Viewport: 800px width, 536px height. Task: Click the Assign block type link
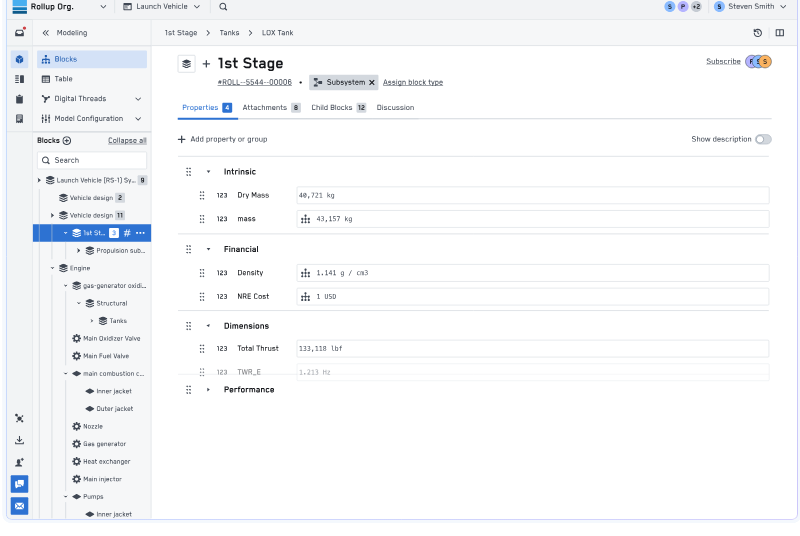click(x=413, y=82)
